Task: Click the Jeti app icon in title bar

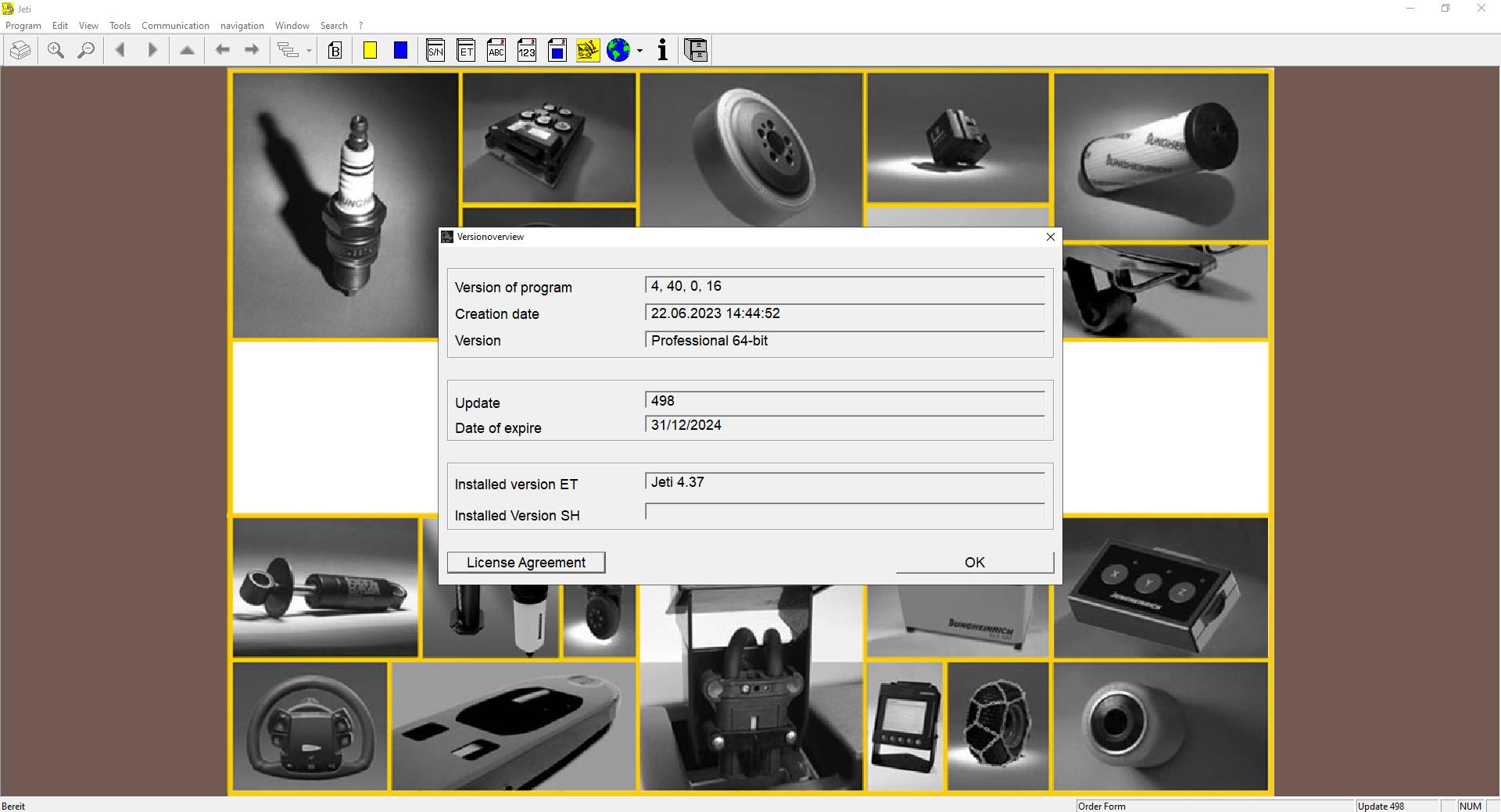Action: pos(8,9)
